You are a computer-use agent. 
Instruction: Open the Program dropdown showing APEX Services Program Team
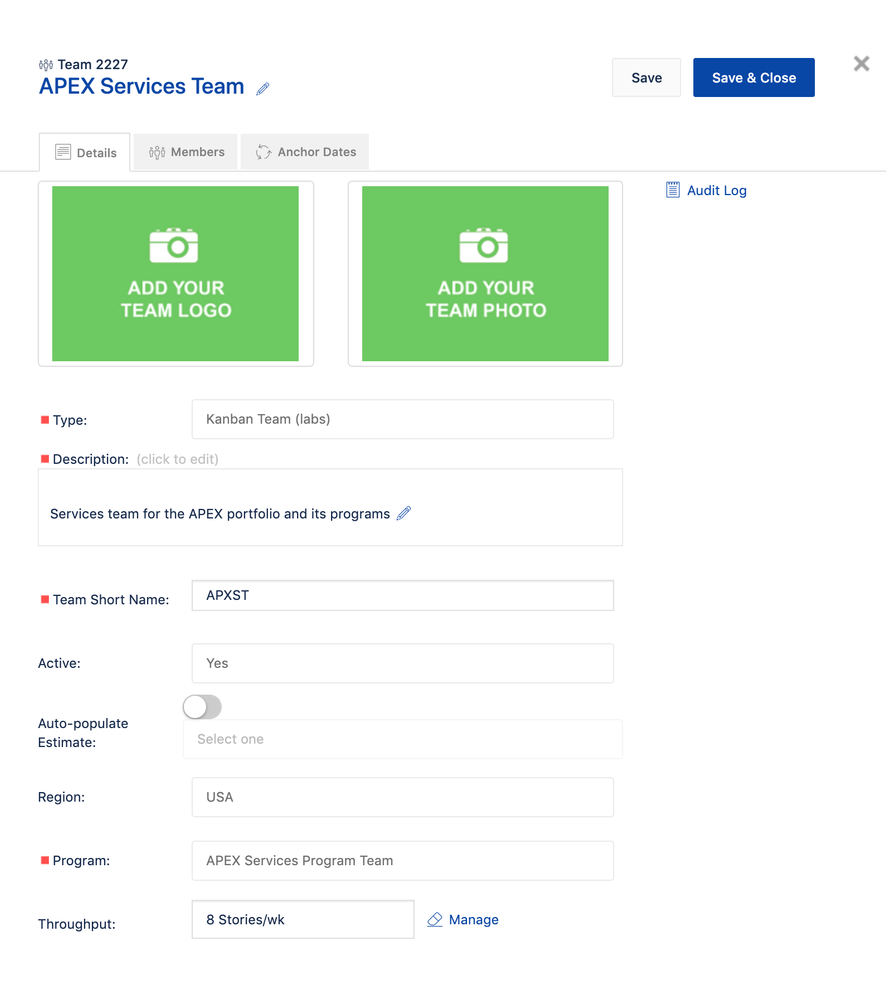[403, 861]
